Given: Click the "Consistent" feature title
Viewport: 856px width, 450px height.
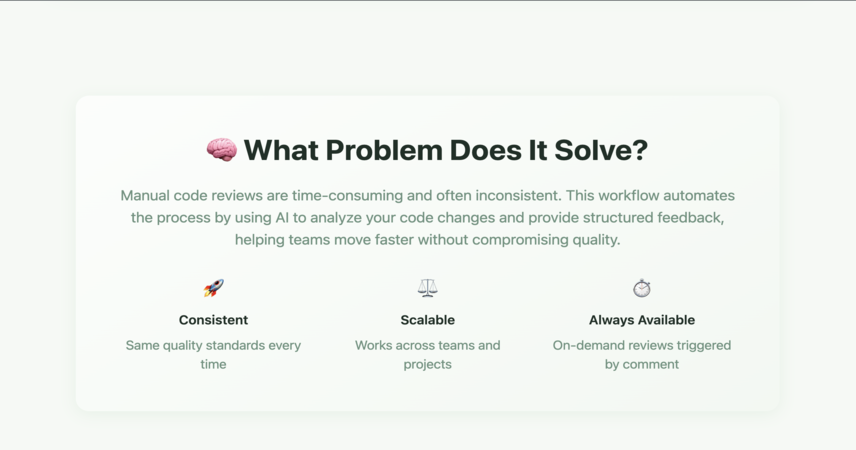Looking at the screenshot, I should pyautogui.click(x=213, y=320).
